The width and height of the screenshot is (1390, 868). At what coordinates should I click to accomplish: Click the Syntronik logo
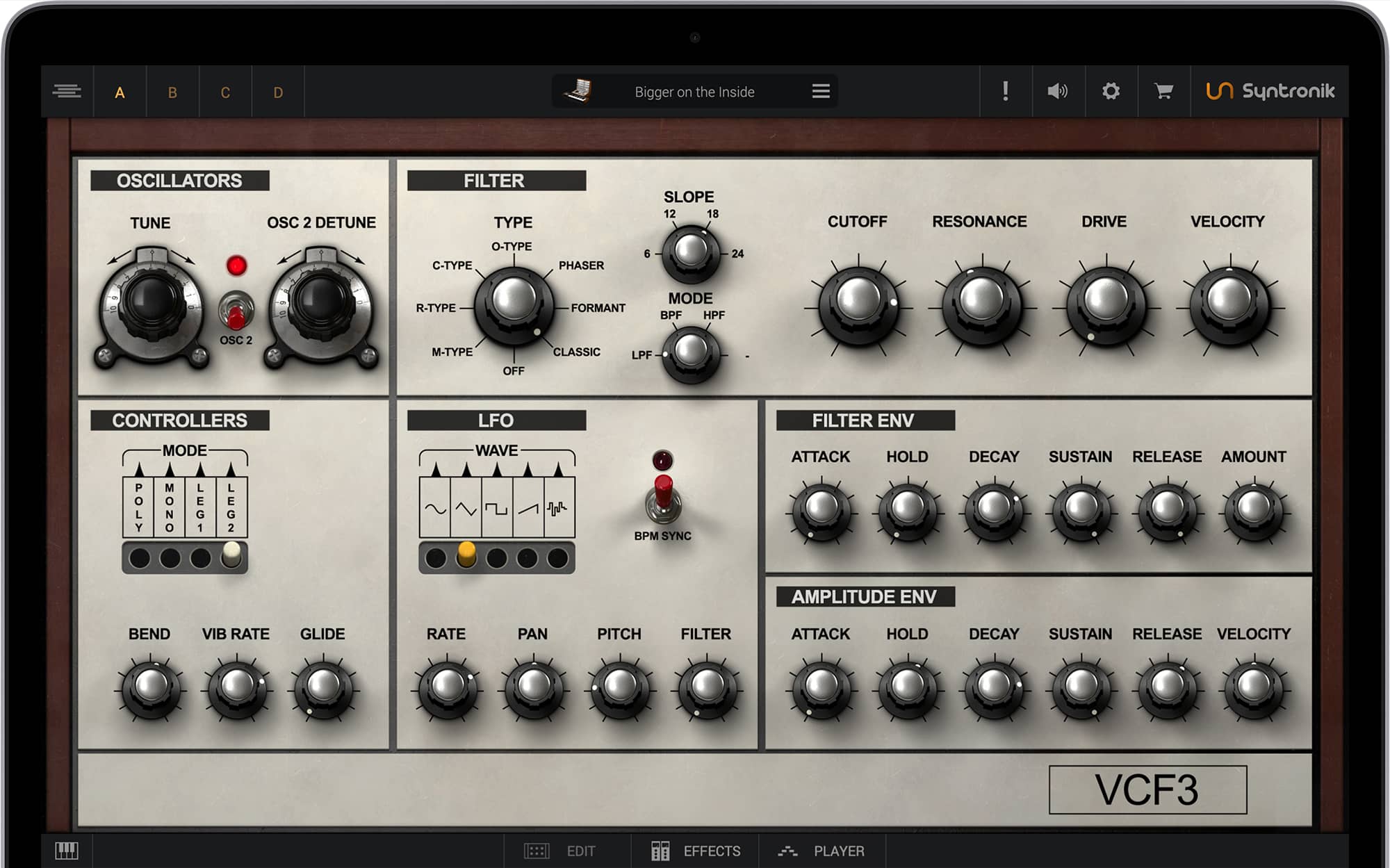pyautogui.click(x=1270, y=91)
